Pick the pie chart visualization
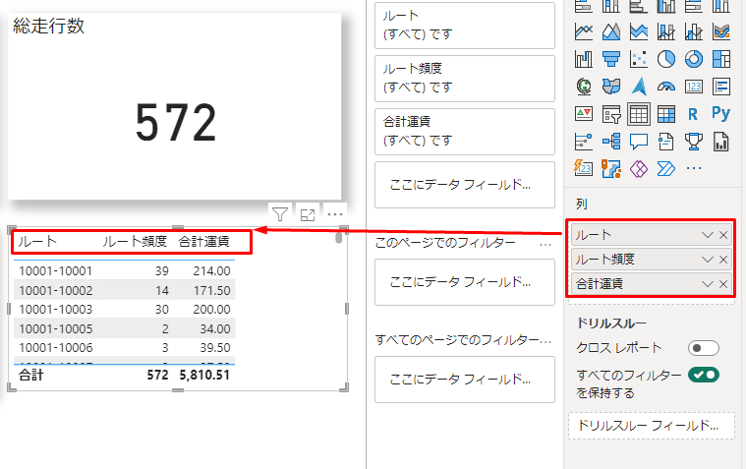Screen dimensions: 746x469 coord(666,59)
